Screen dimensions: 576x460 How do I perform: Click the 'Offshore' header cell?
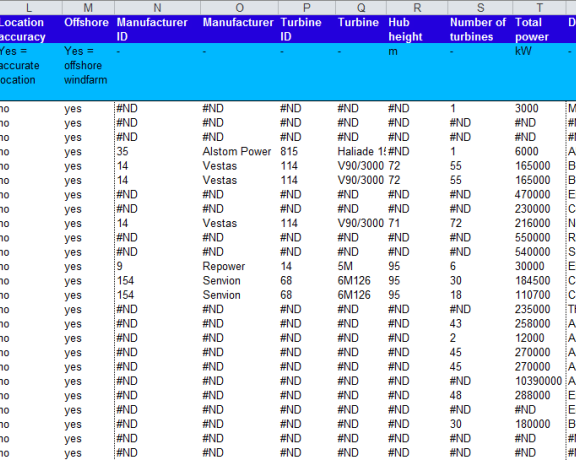point(88,29)
